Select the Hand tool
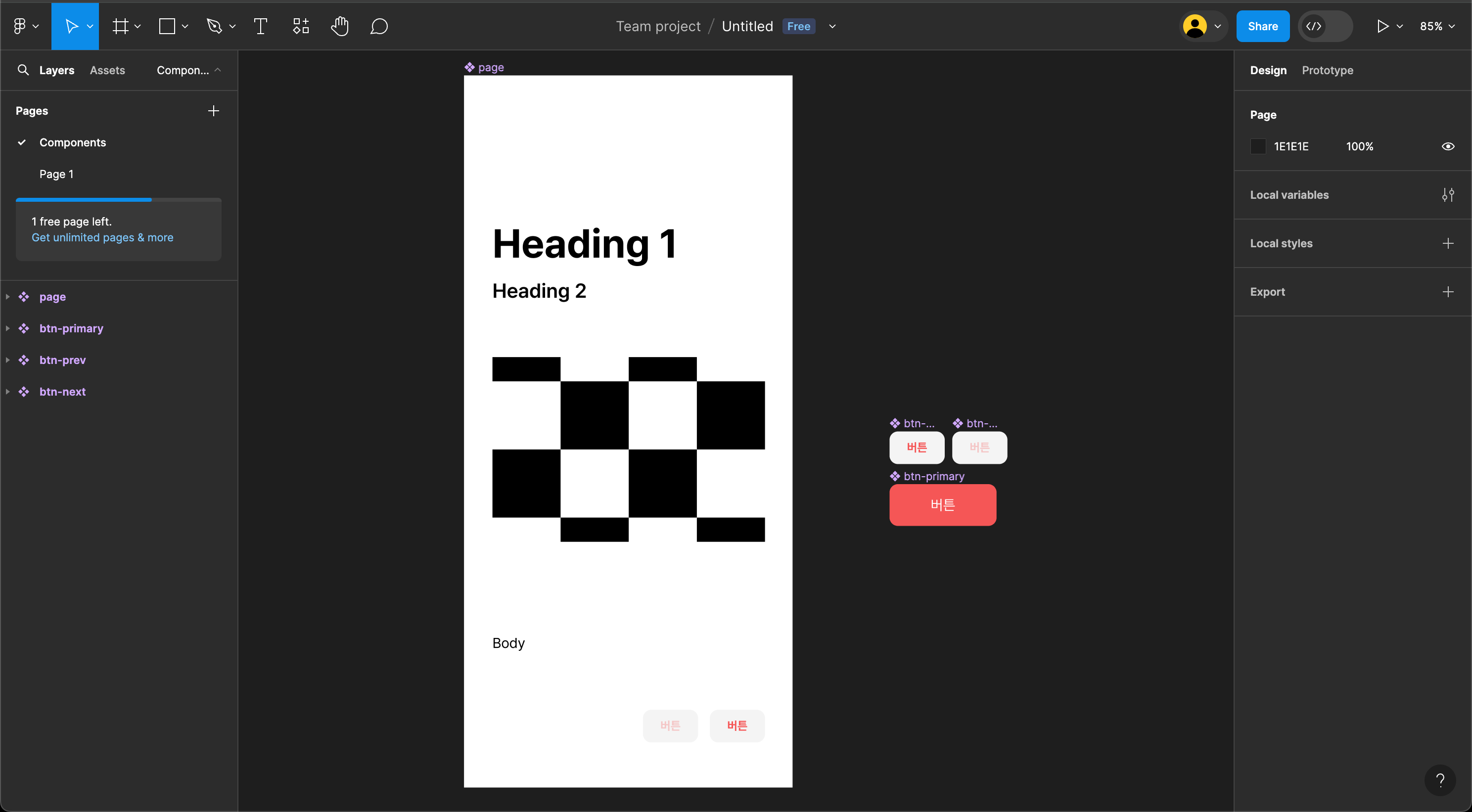Viewport: 1472px width, 812px height. pos(339,26)
